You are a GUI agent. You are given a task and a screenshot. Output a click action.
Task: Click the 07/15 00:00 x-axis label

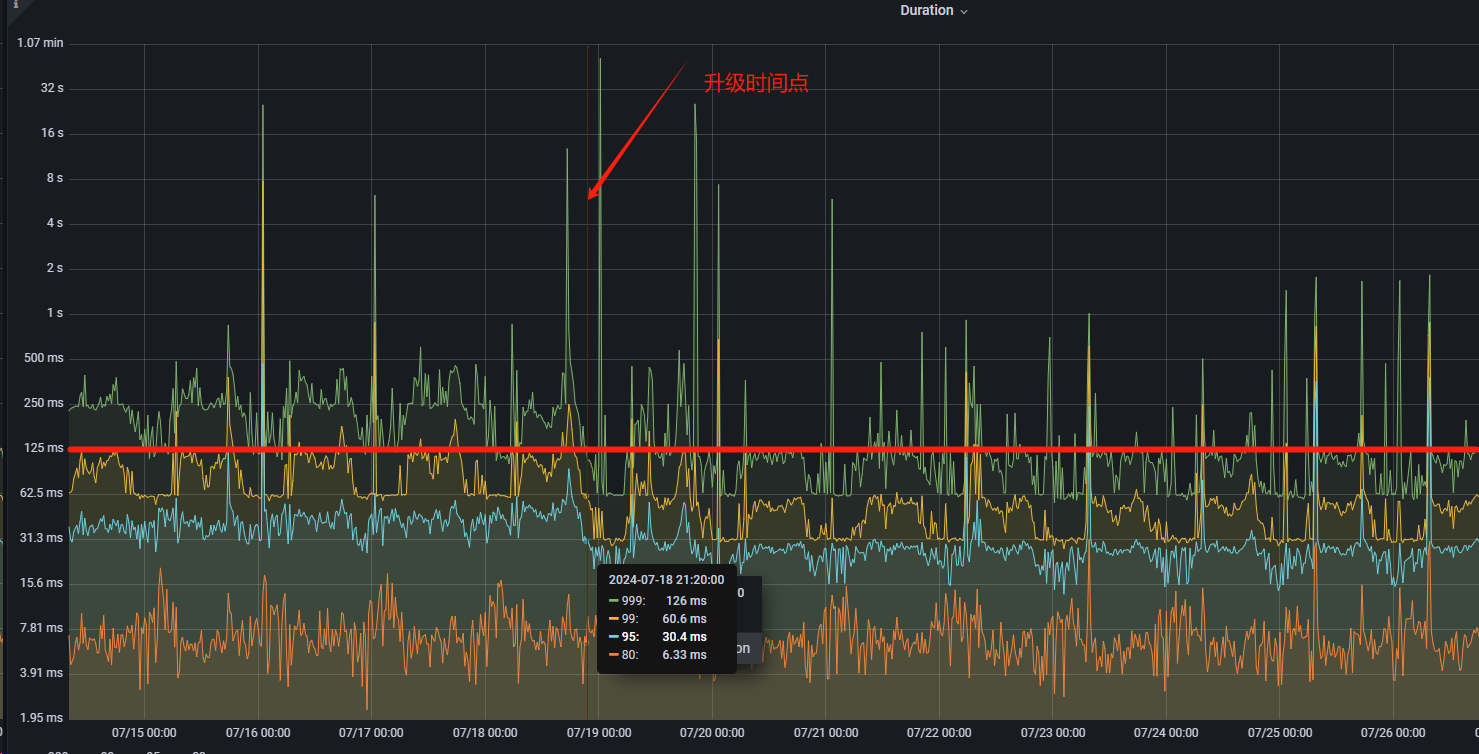144,733
